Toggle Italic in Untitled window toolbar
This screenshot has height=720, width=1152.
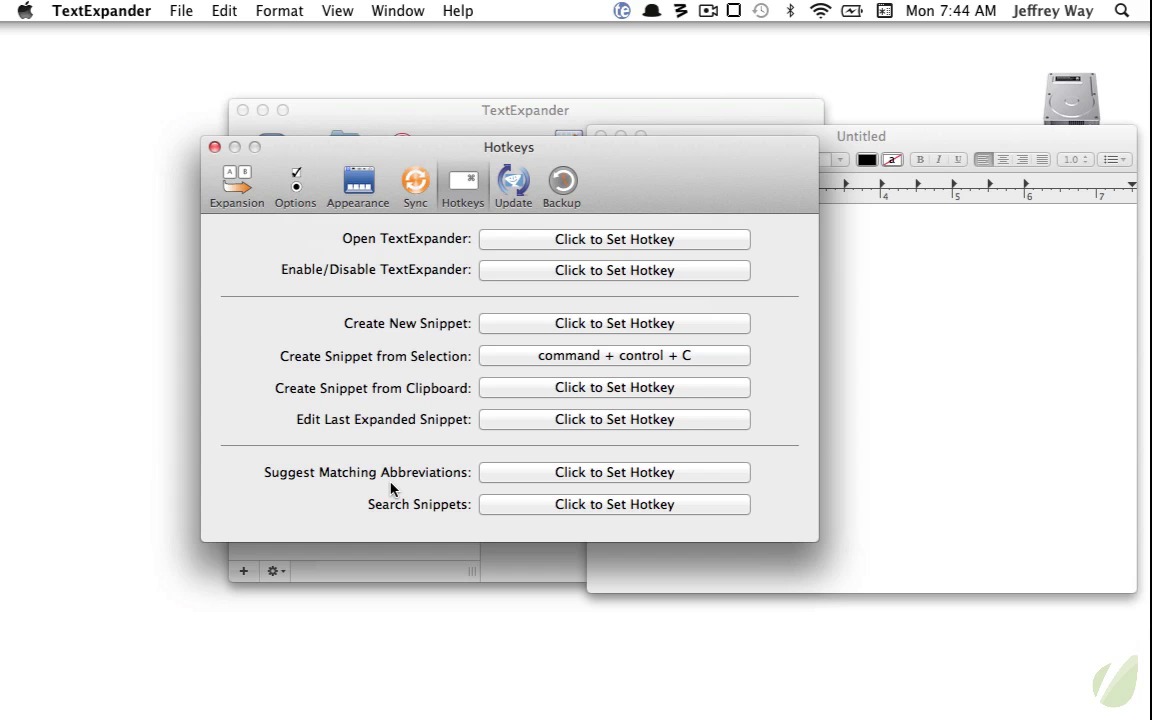pos(939,159)
